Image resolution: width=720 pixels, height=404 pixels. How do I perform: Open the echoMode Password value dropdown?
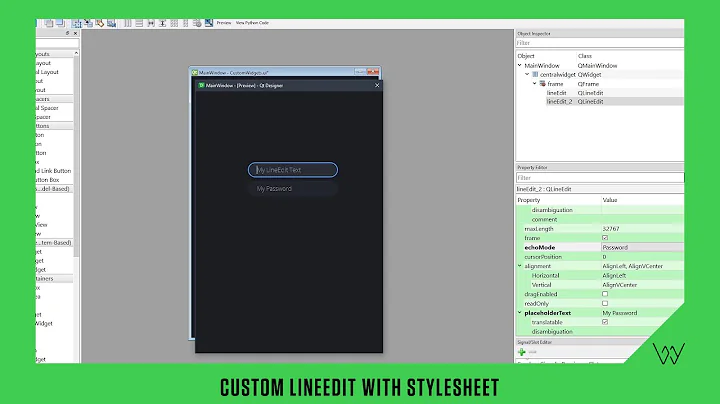point(642,247)
